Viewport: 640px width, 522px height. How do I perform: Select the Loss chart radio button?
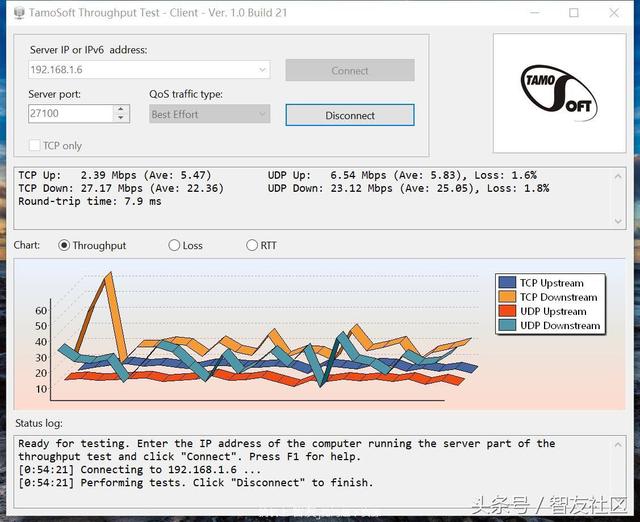tap(174, 245)
